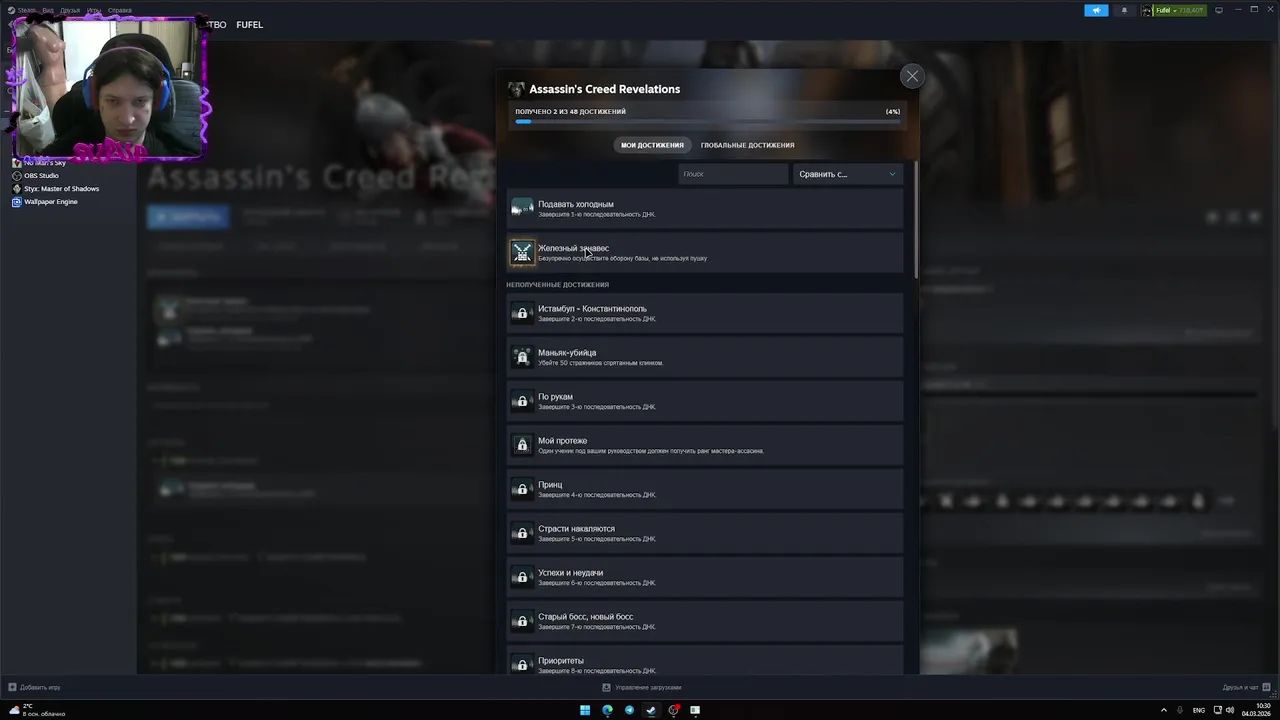The width and height of the screenshot is (1280, 720).
Task: Open the weather widget on the taskbar
Action: tap(38, 710)
